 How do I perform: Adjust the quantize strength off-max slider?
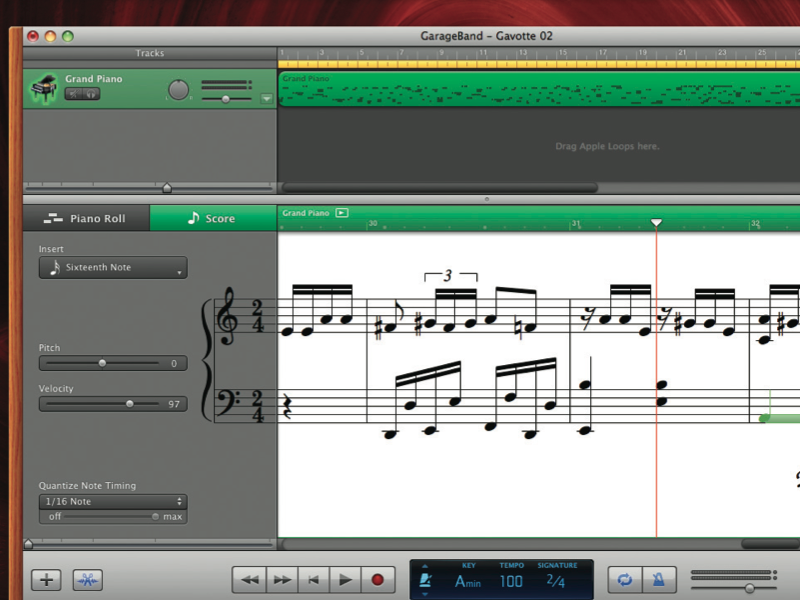pos(155,517)
